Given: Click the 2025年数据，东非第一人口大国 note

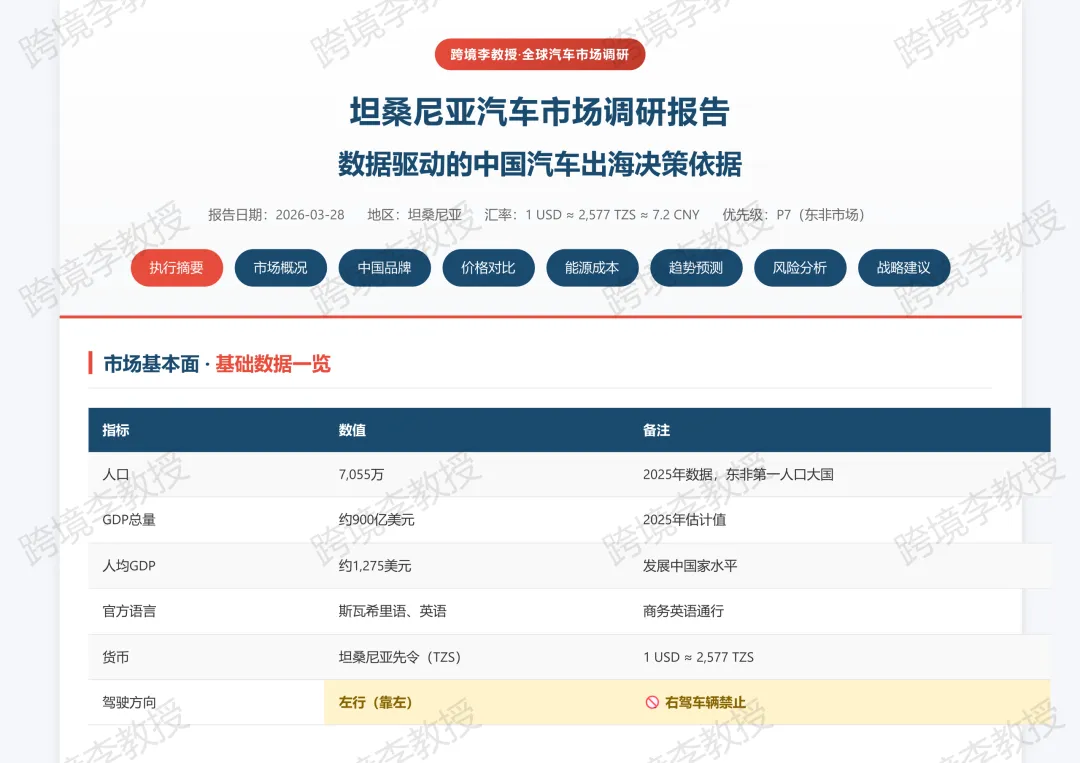Looking at the screenshot, I should pyautogui.click(x=738, y=474).
